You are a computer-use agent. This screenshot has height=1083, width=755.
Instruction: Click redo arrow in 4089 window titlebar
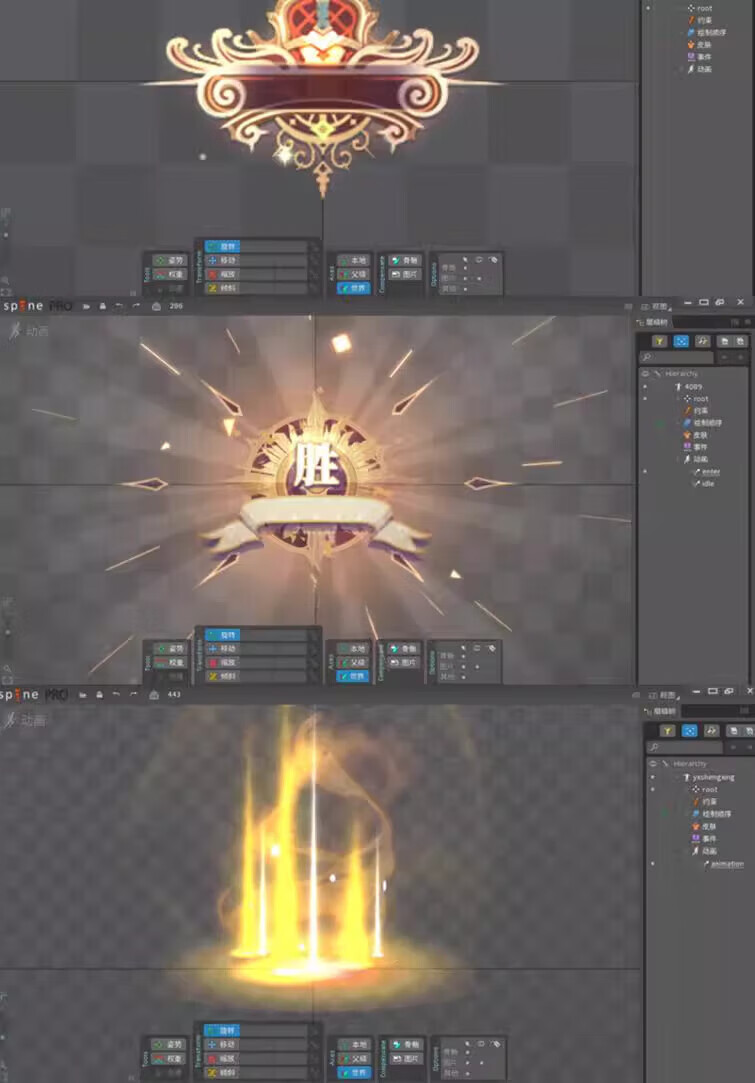(136, 306)
